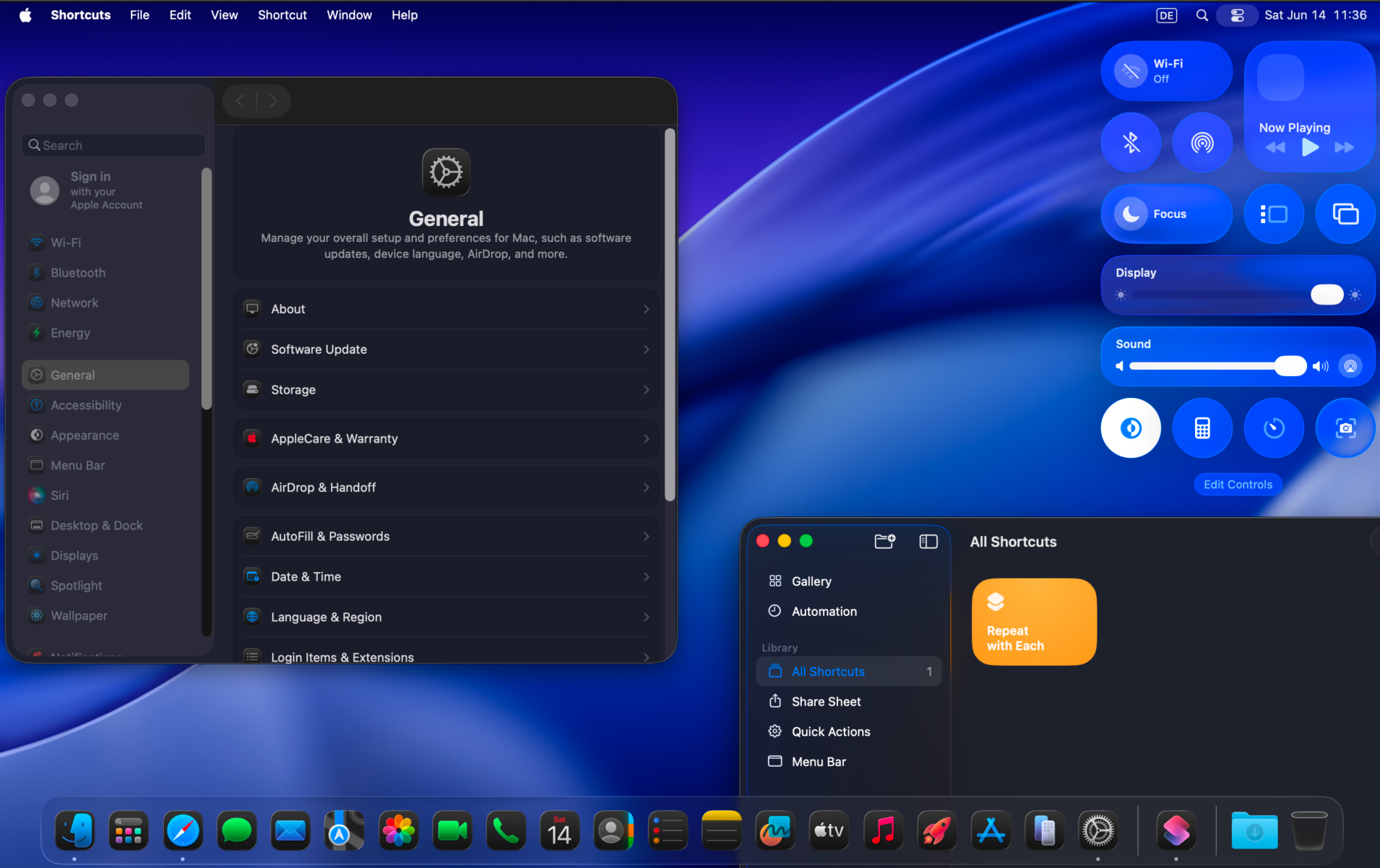The width and height of the screenshot is (1380, 868).
Task: Click Spotlight search in menu bar
Action: point(1202,15)
